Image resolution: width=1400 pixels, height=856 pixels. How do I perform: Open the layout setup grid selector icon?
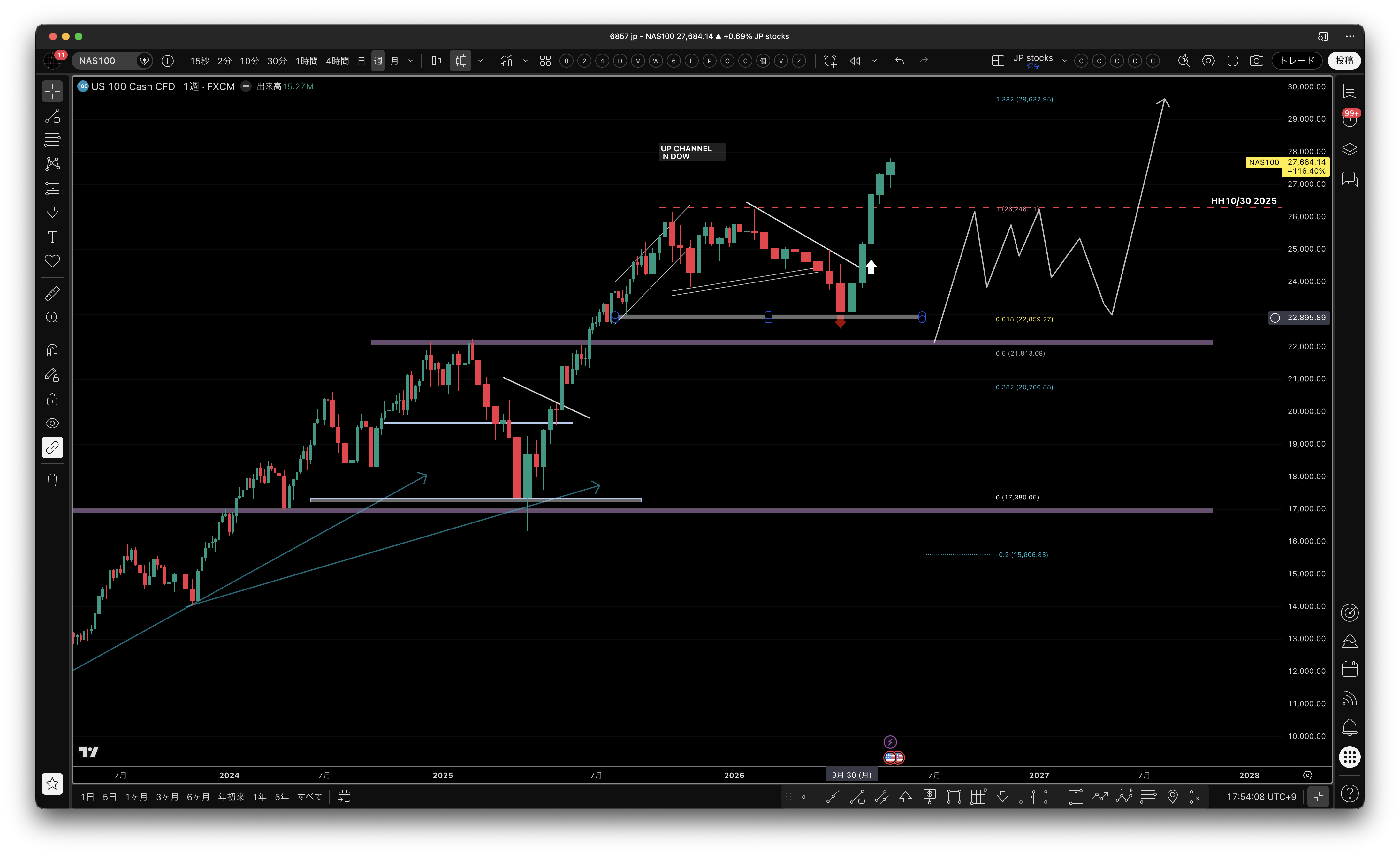(998, 61)
